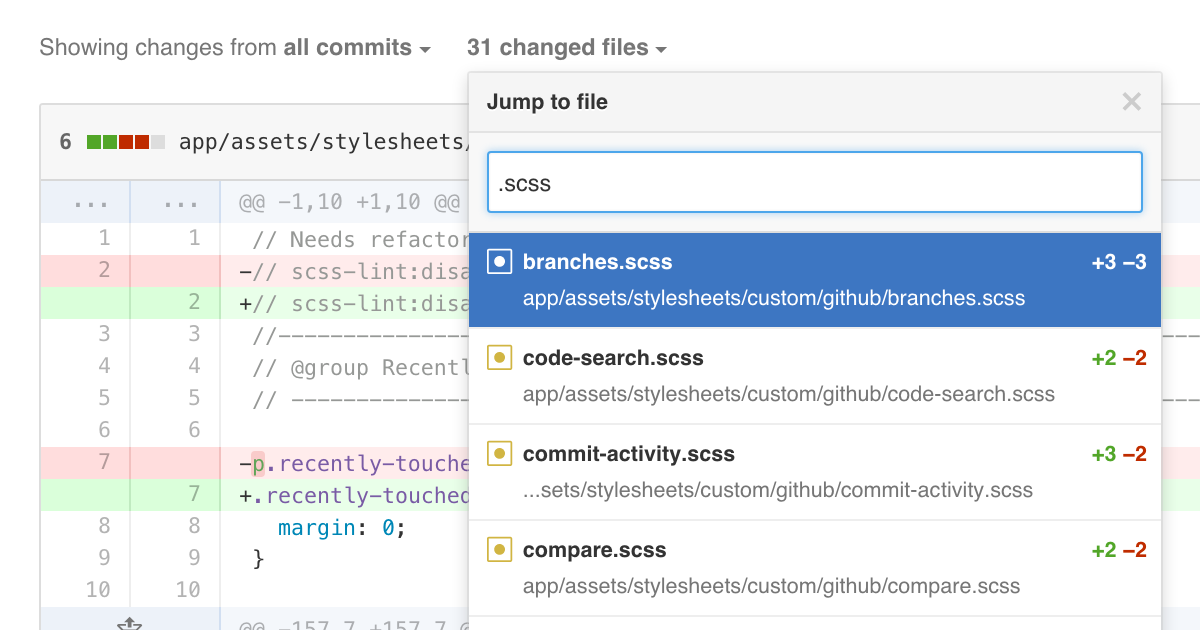Click the expand-diff unfold arrow below the line numbers

tap(130, 622)
